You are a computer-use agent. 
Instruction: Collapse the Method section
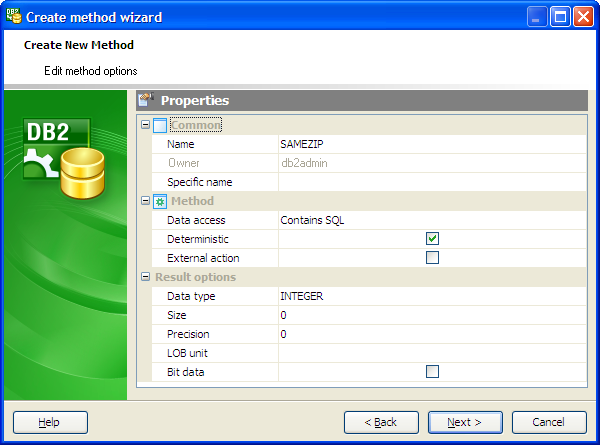[x=146, y=201]
